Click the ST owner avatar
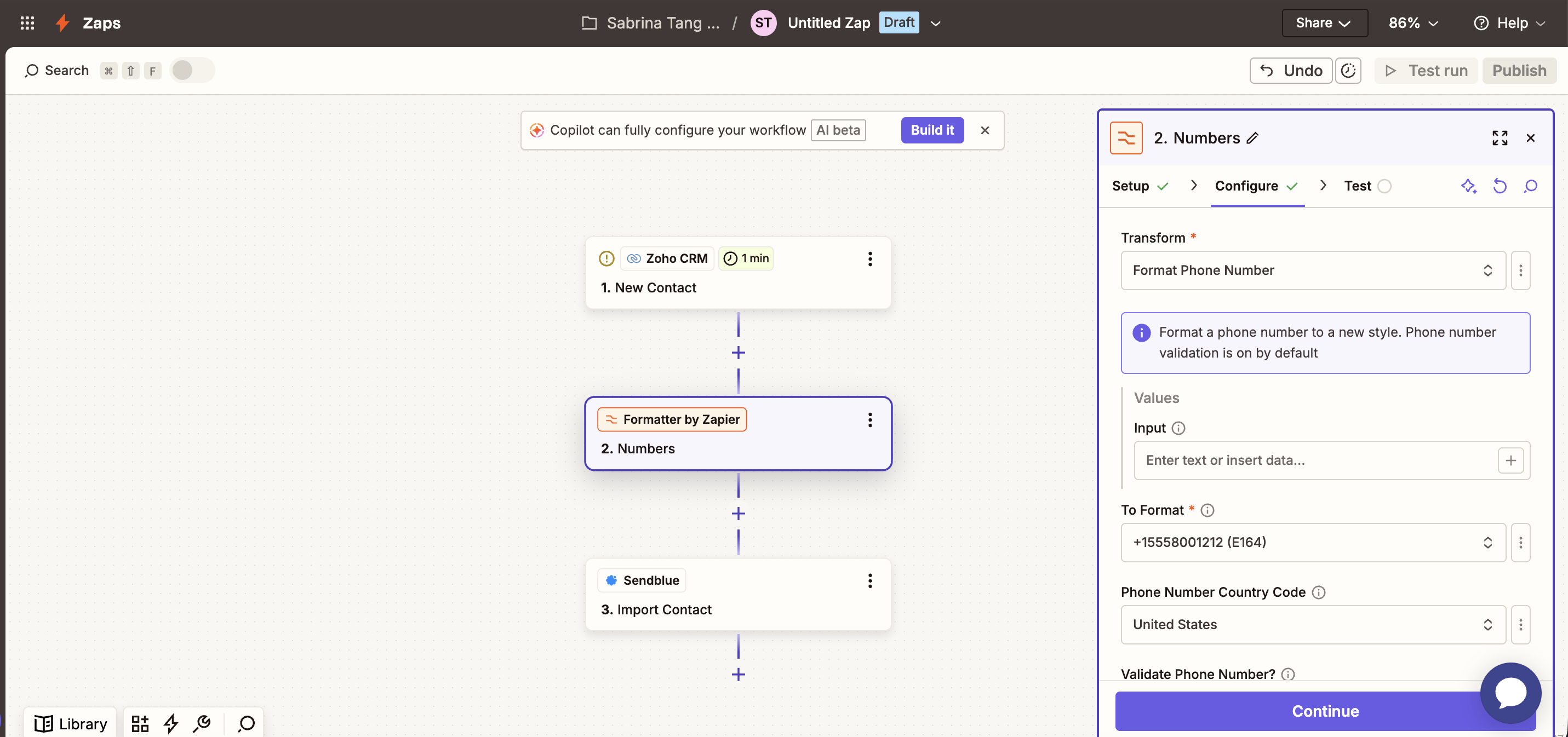 [763, 23]
